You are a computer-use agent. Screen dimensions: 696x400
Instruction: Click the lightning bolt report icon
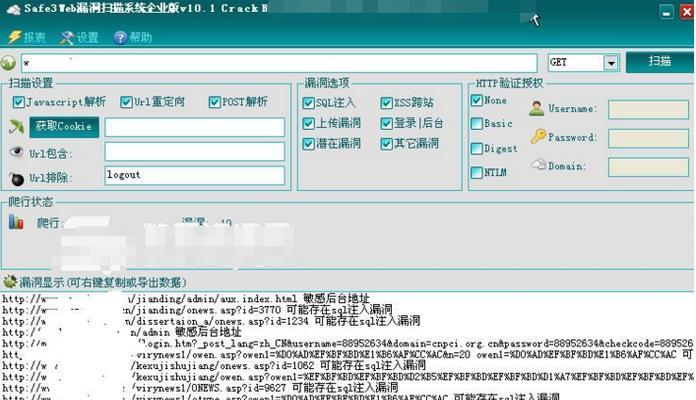(x=14, y=37)
